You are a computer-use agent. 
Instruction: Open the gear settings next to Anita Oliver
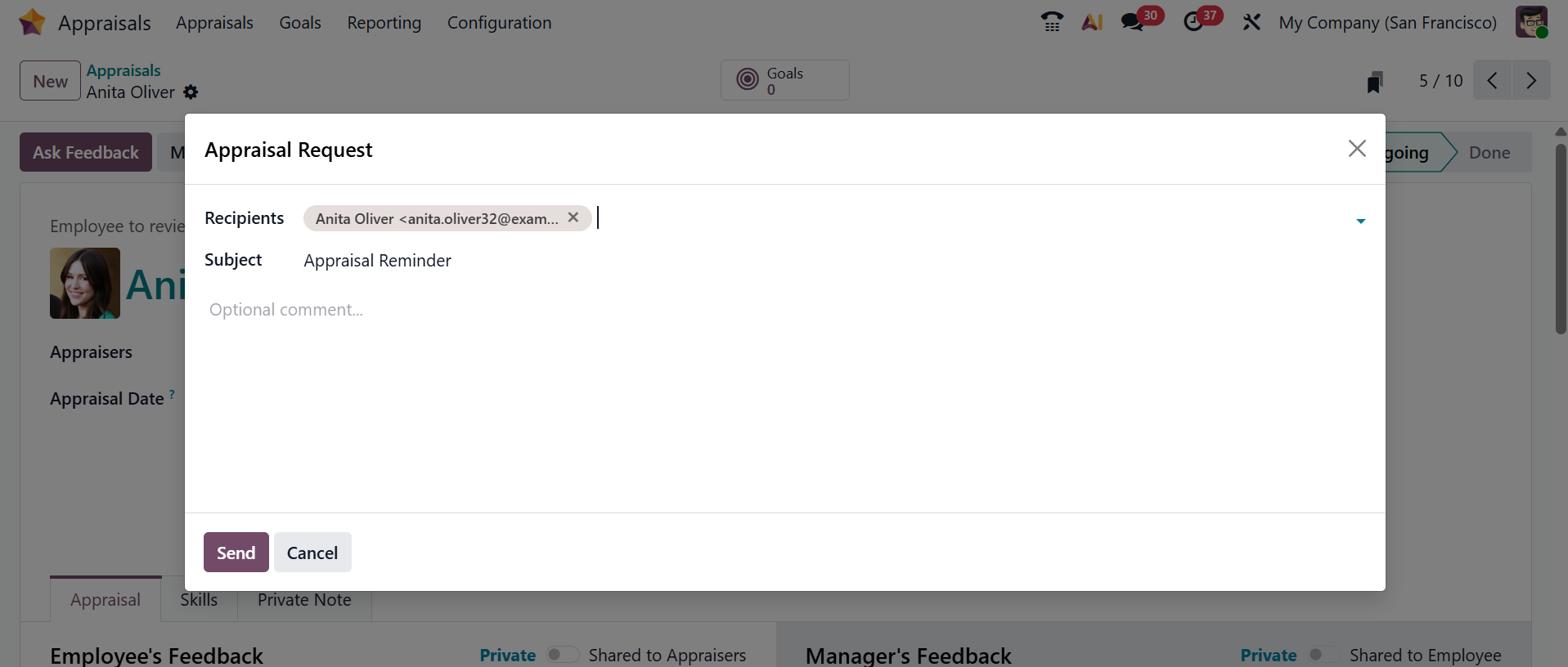tap(191, 92)
